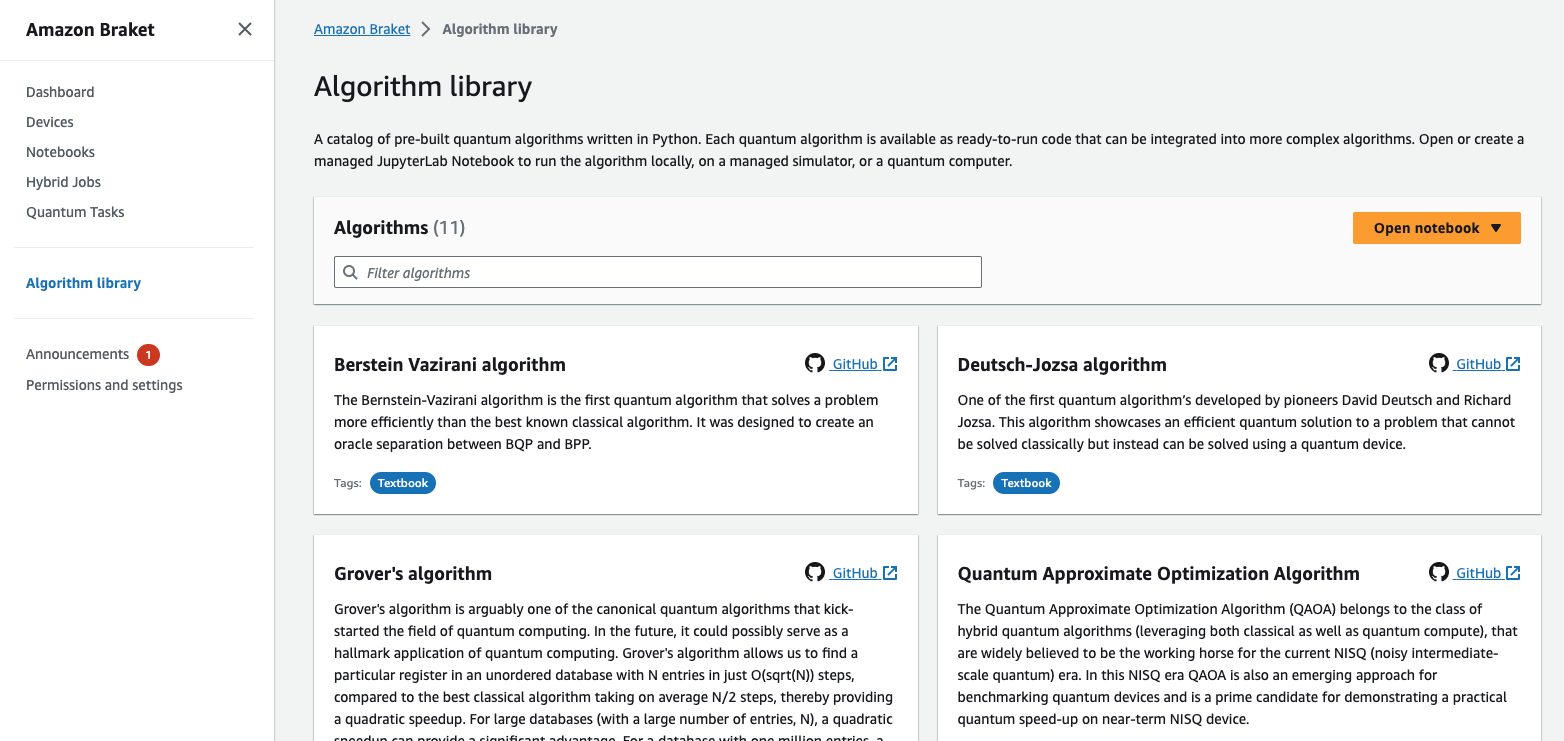
Task: Navigate to the Dashboard
Action: tap(60, 92)
